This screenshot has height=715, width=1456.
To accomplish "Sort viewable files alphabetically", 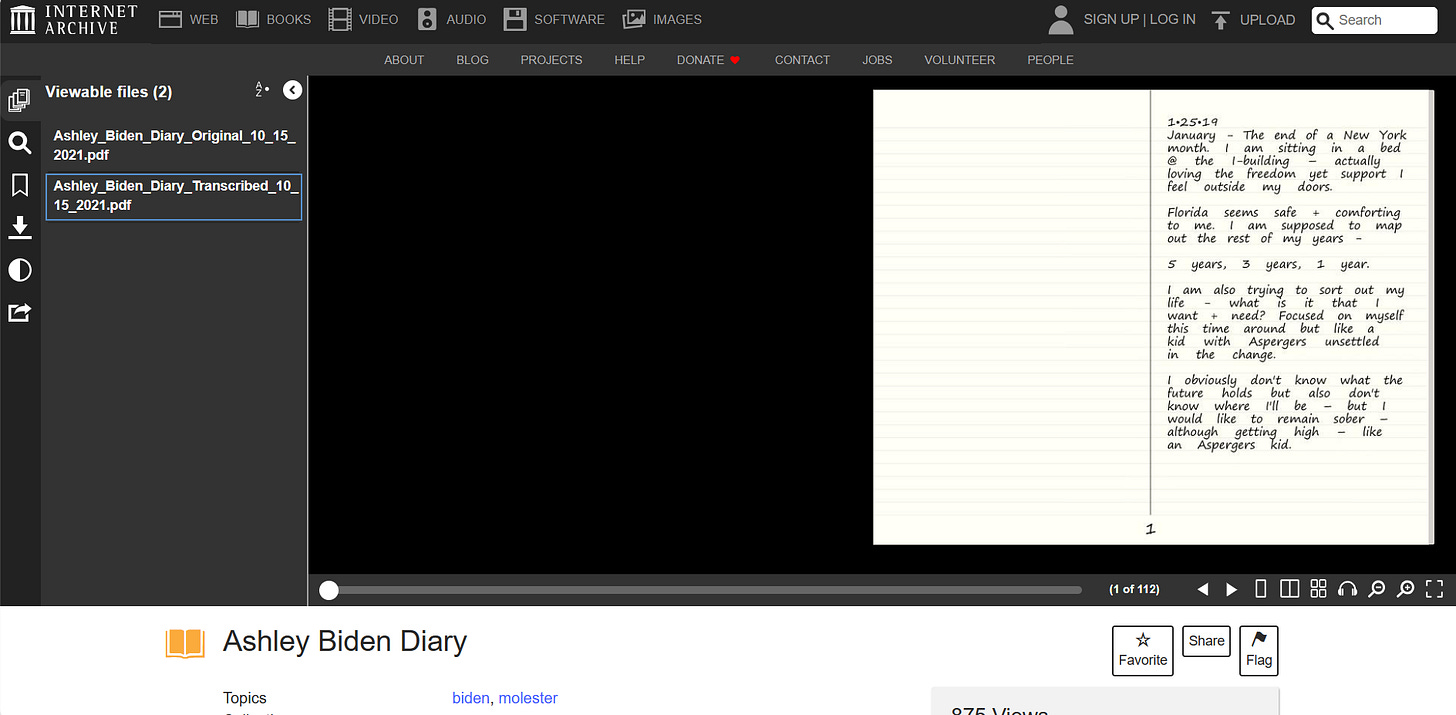I will click(262, 90).
